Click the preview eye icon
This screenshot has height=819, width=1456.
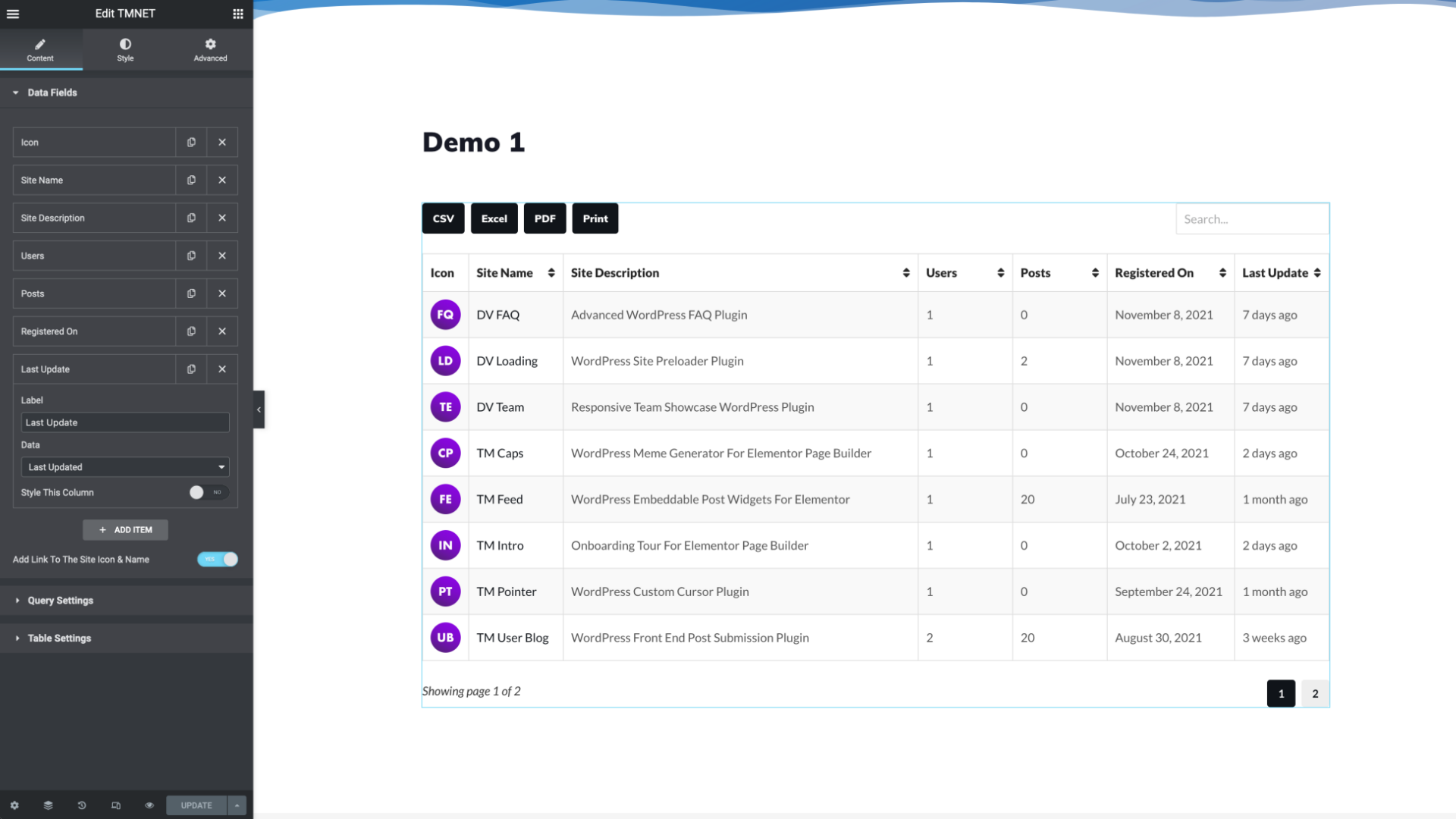pos(149,805)
